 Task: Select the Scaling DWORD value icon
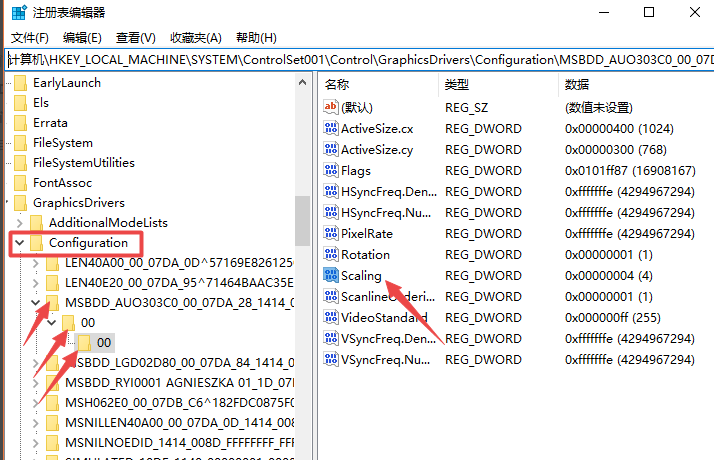pyautogui.click(x=331, y=275)
